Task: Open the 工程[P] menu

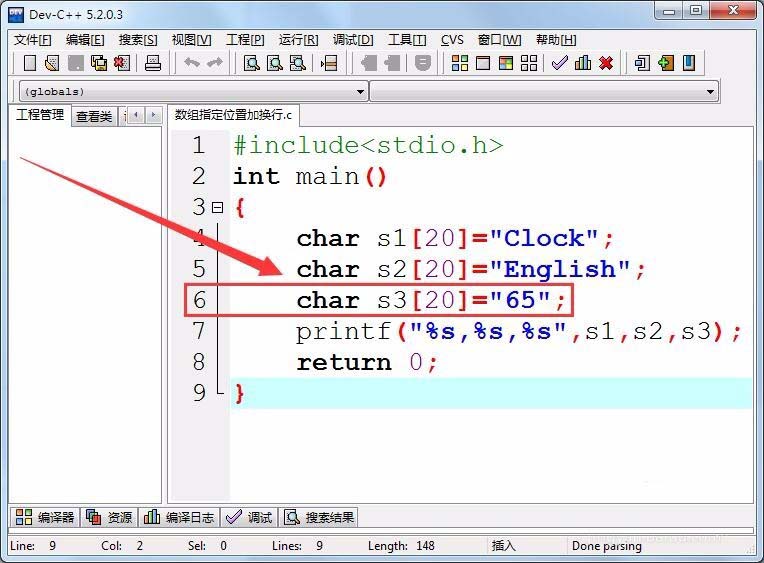Action: 245,40
